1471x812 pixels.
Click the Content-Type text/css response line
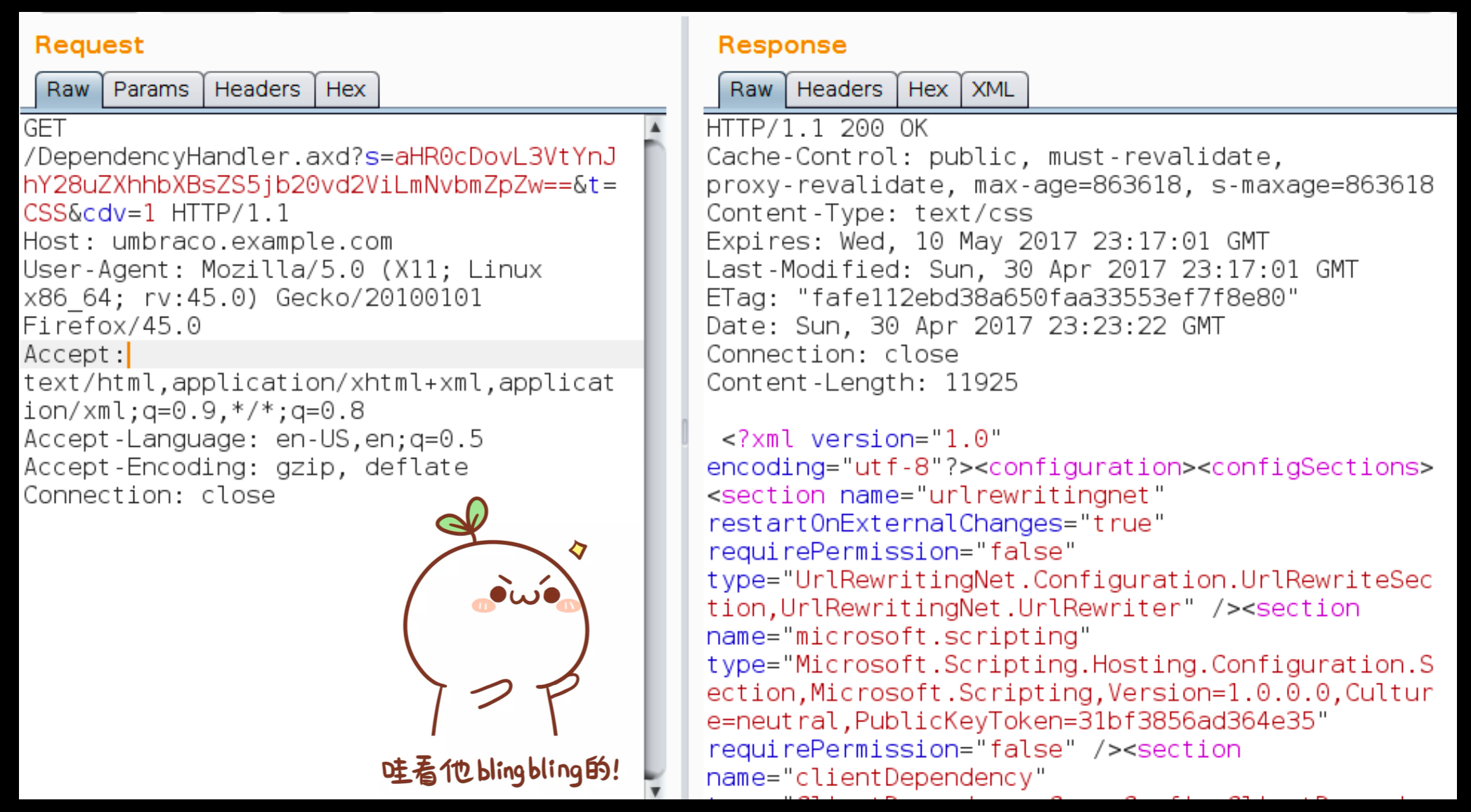(869, 214)
